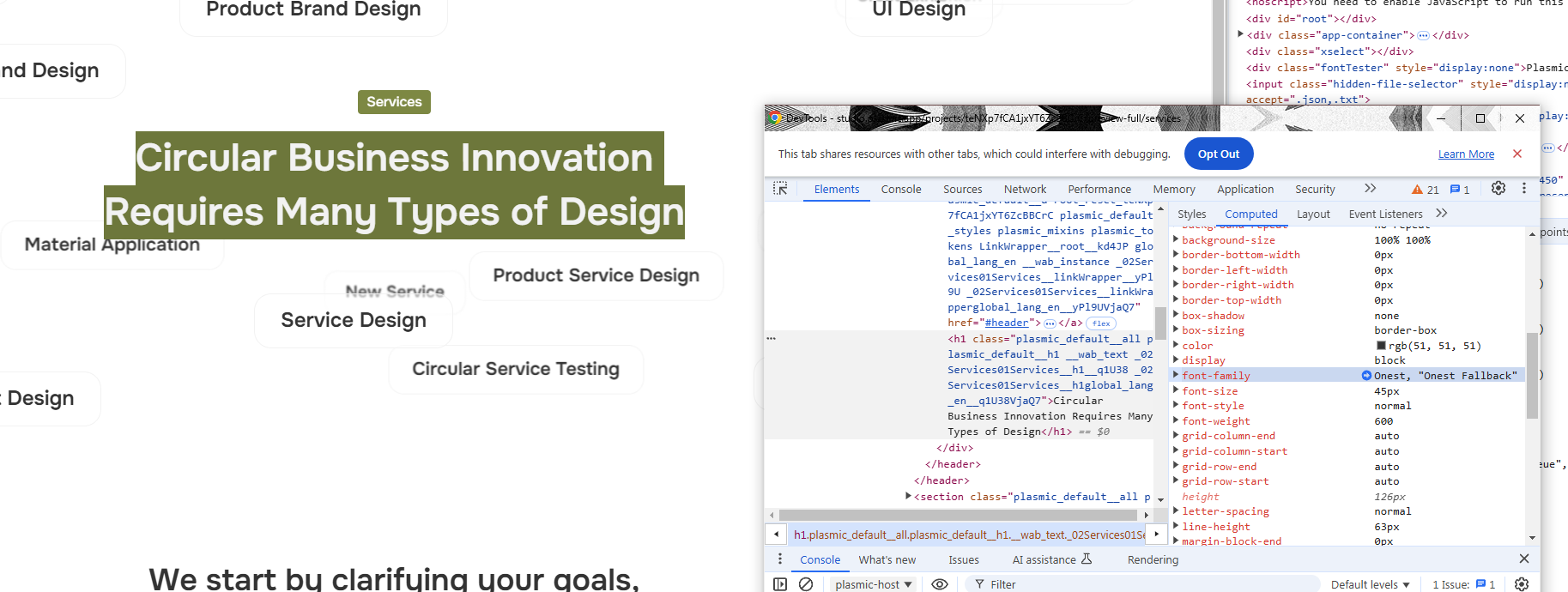Show the console sidebar panel icon

(x=780, y=584)
